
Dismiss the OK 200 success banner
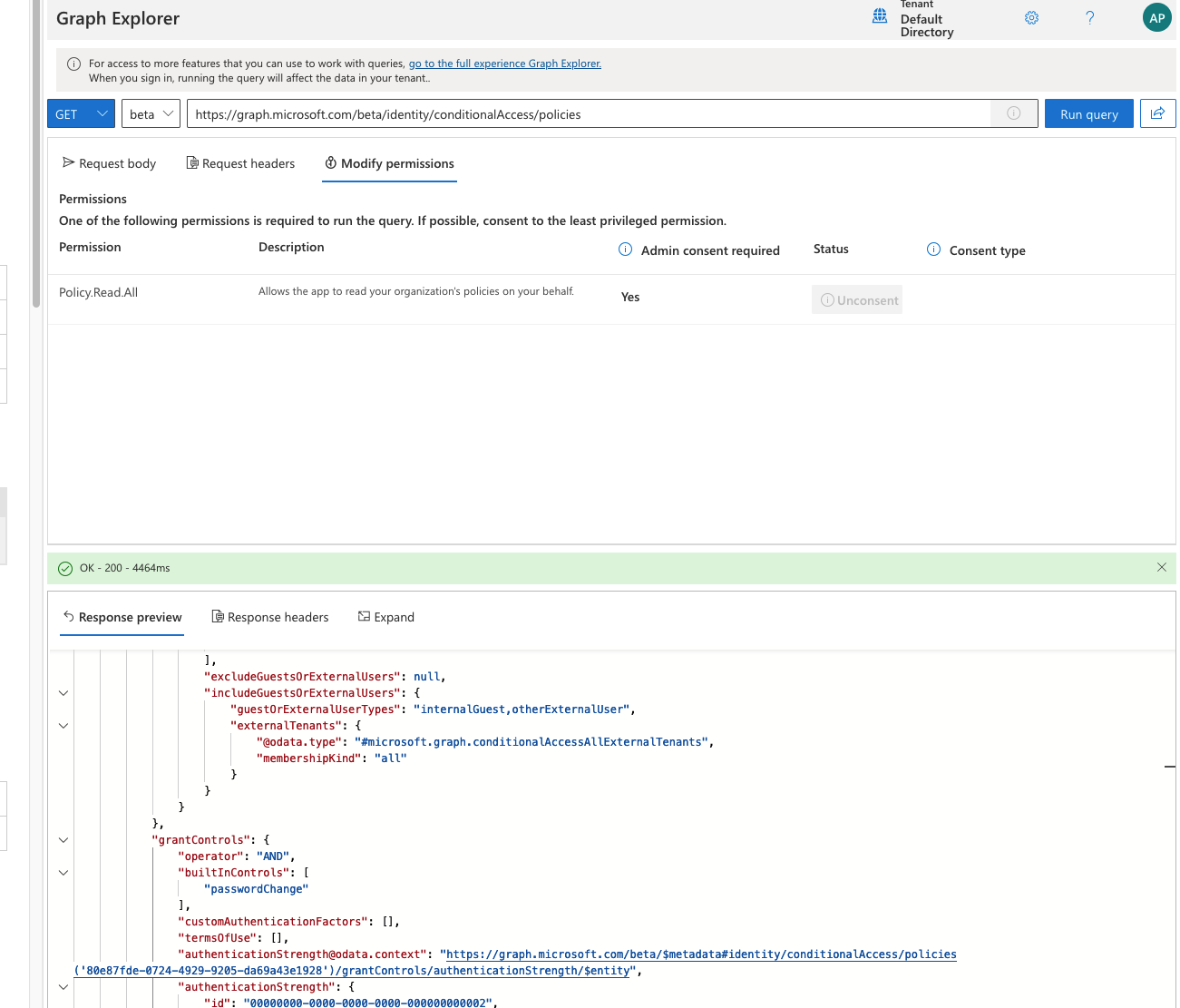coord(1162,567)
